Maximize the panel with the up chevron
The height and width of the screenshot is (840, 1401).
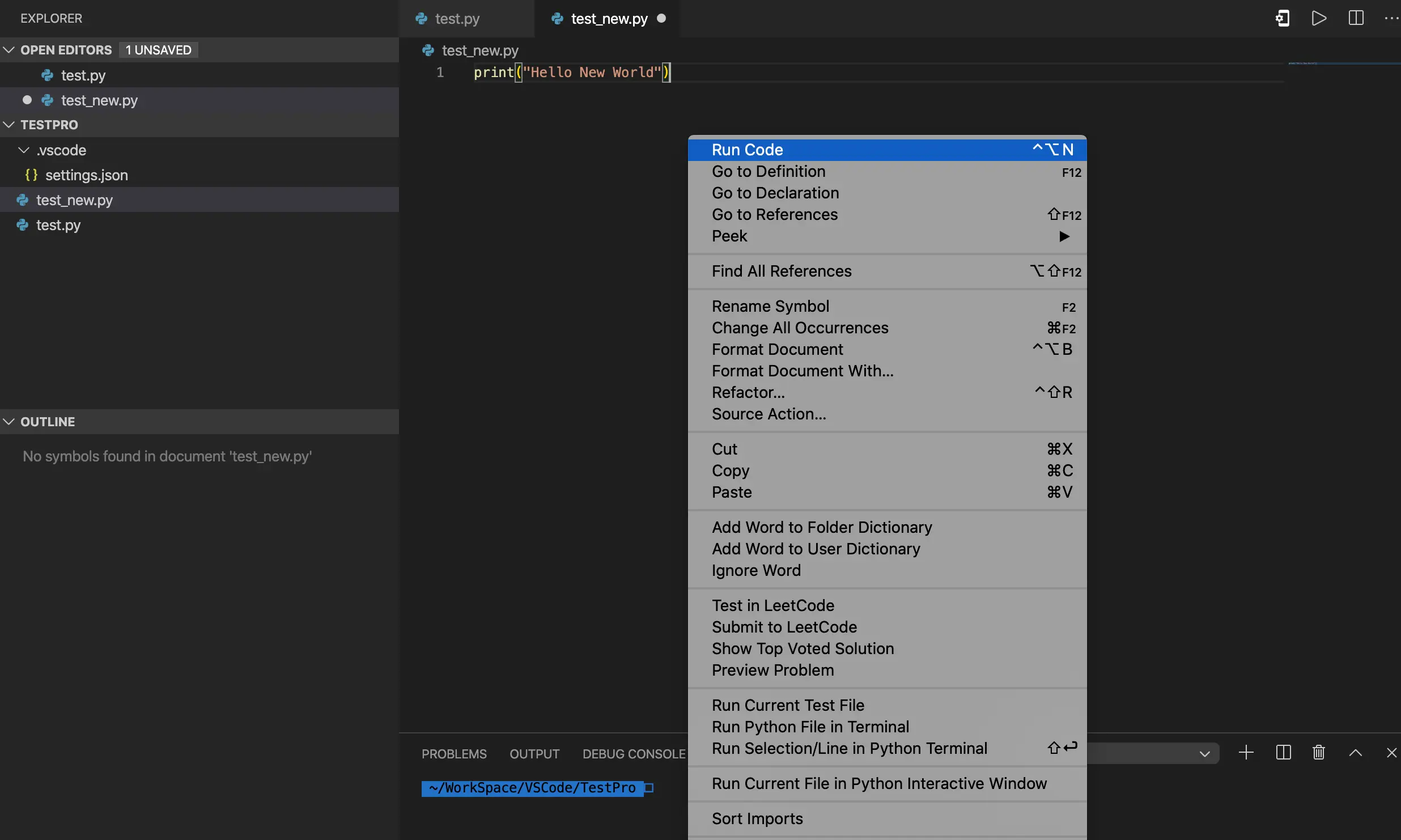click(x=1355, y=753)
